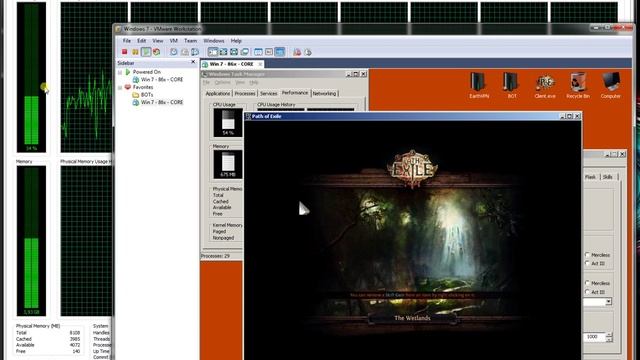640x360 pixels.
Task: Open the VMware Team menu
Action: pyautogui.click(x=191, y=41)
